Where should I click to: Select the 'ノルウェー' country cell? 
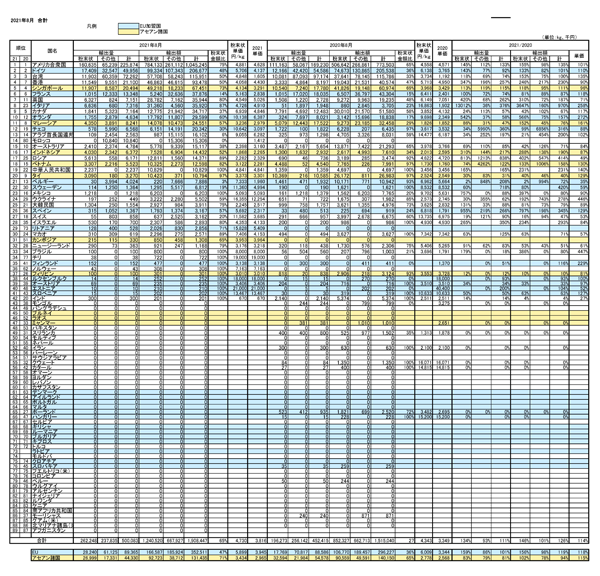52,269
